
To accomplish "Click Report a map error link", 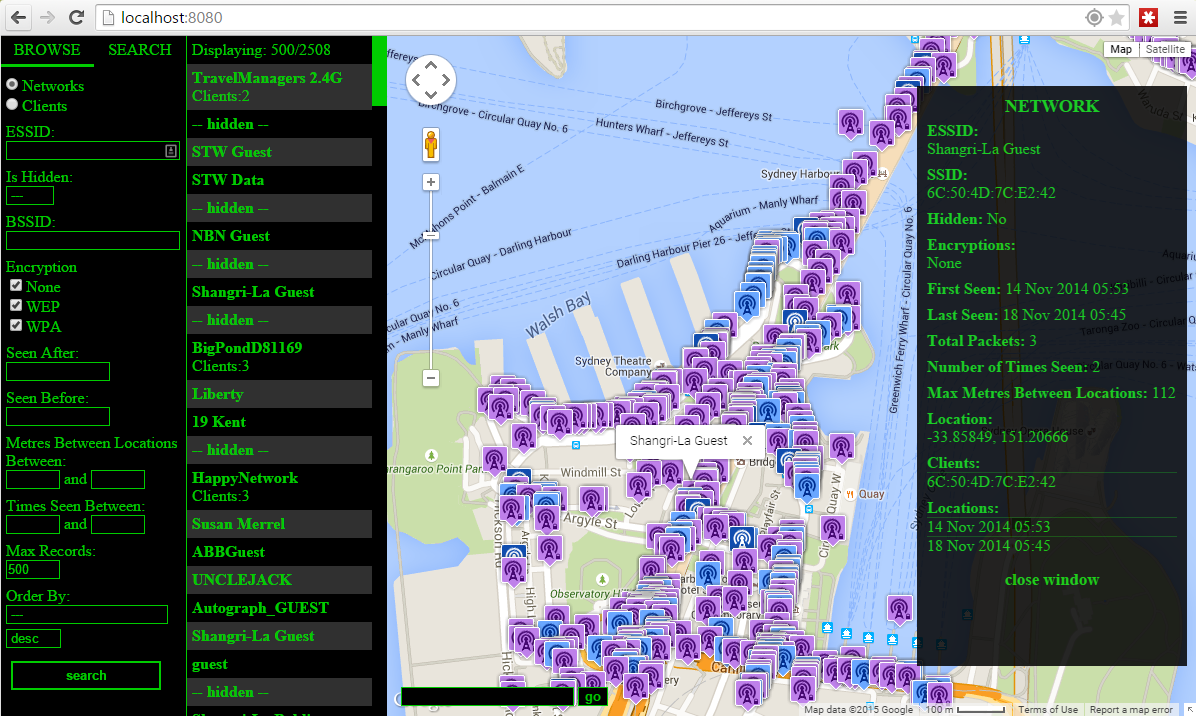I will (x=1131, y=709).
